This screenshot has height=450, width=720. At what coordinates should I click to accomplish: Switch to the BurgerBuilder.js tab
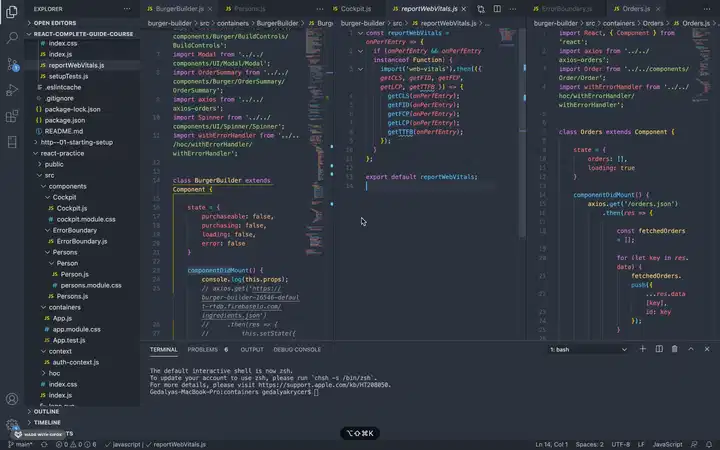pos(180,9)
